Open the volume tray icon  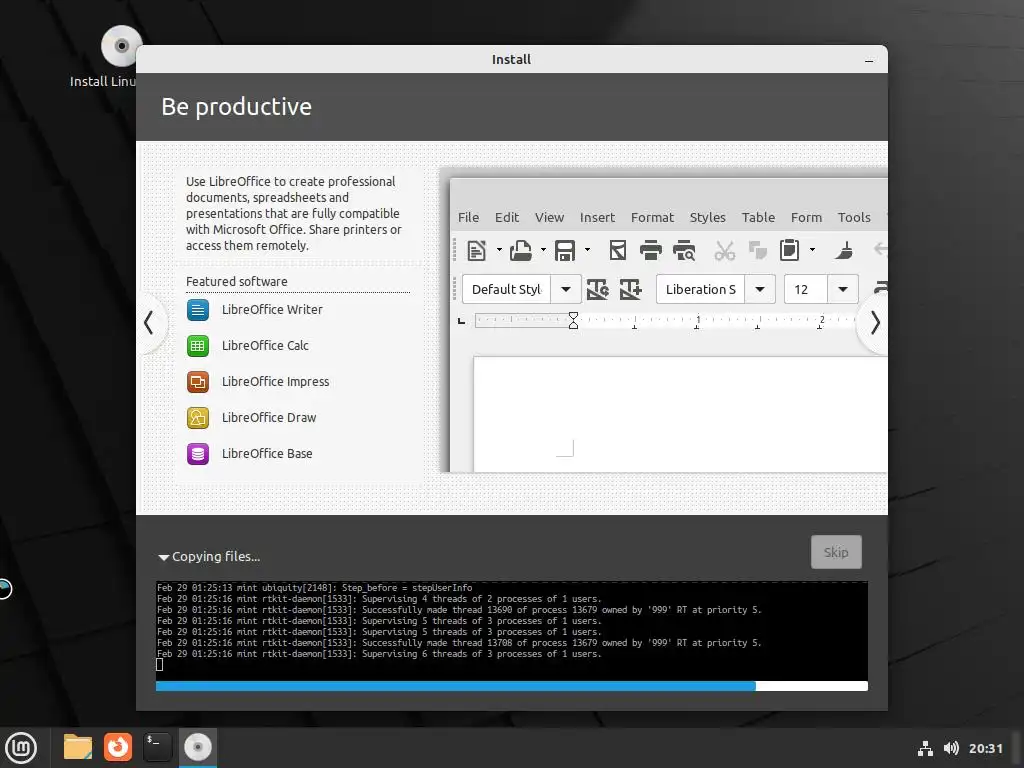point(951,748)
